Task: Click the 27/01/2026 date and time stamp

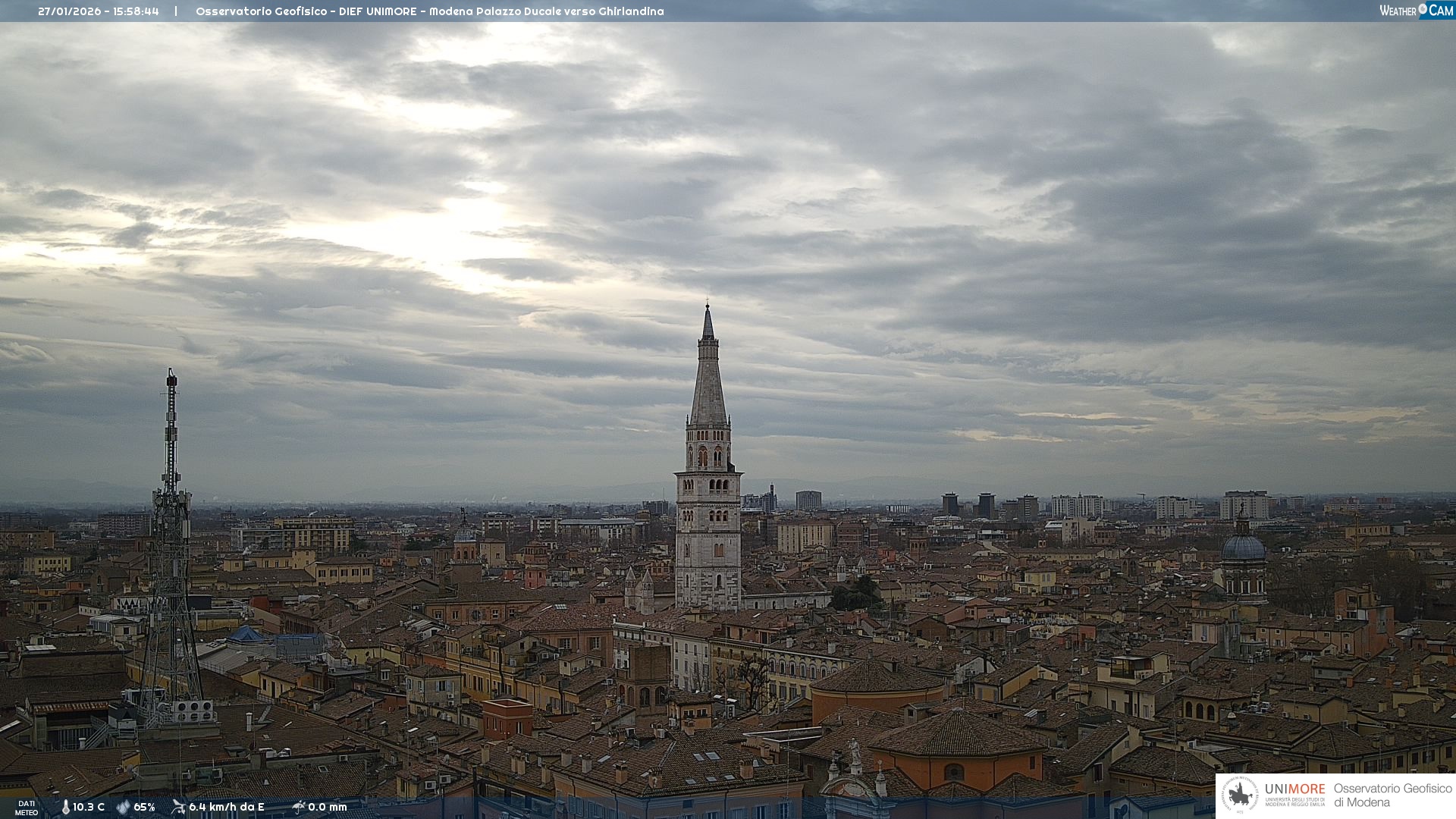Action: (x=99, y=11)
